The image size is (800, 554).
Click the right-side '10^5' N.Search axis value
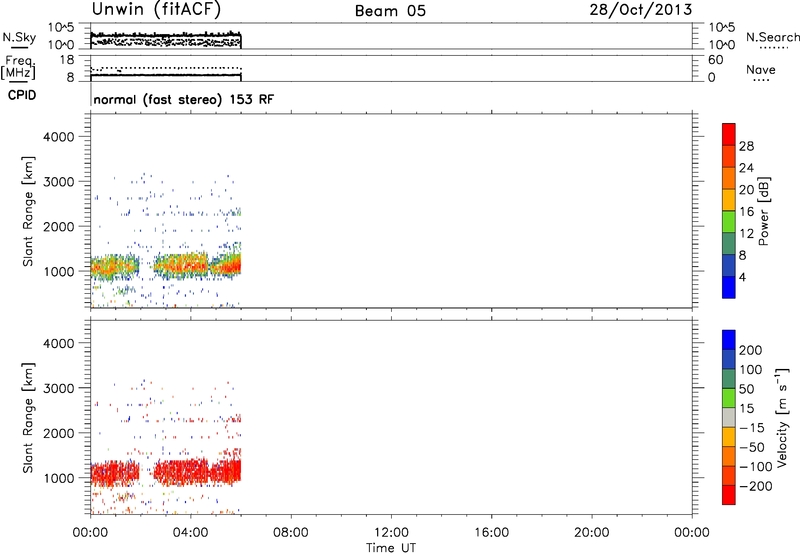click(722, 28)
